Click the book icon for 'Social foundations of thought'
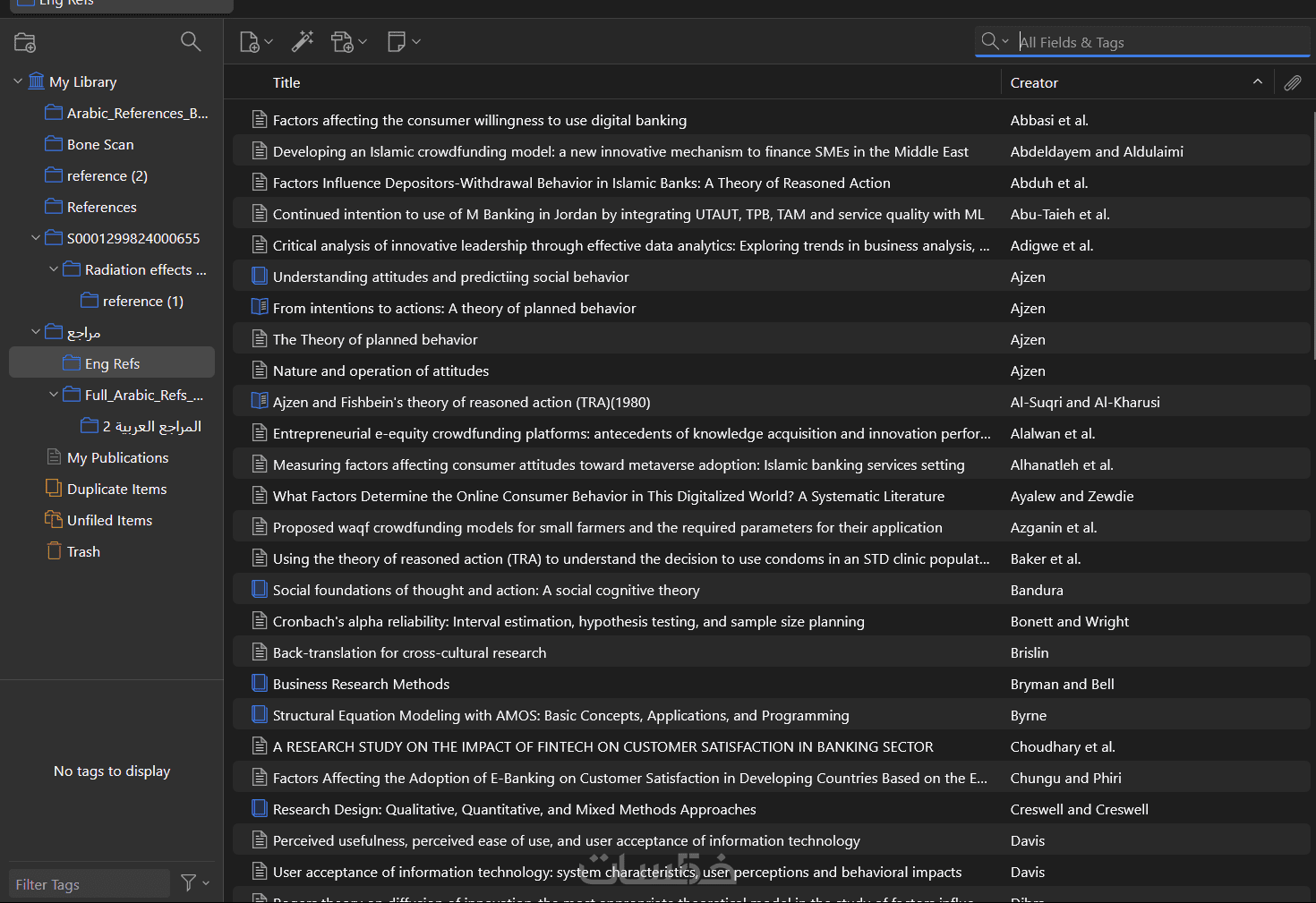The height and width of the screenshot is (903, 1316). (260, 590)
